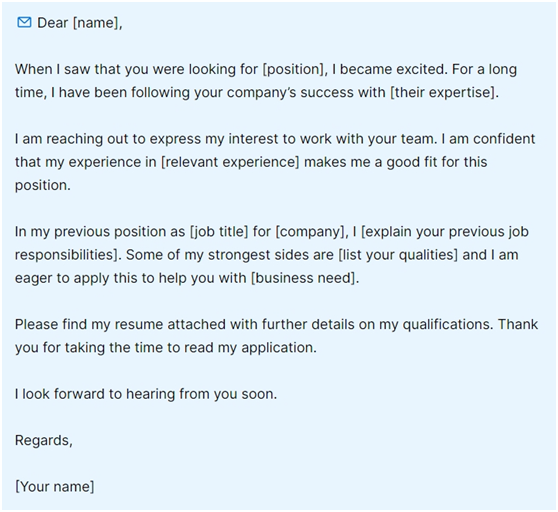Click the [position] placeholder text
Image resolution: width=558 pixels, height=512 pixels.
[x=293, y=69]
